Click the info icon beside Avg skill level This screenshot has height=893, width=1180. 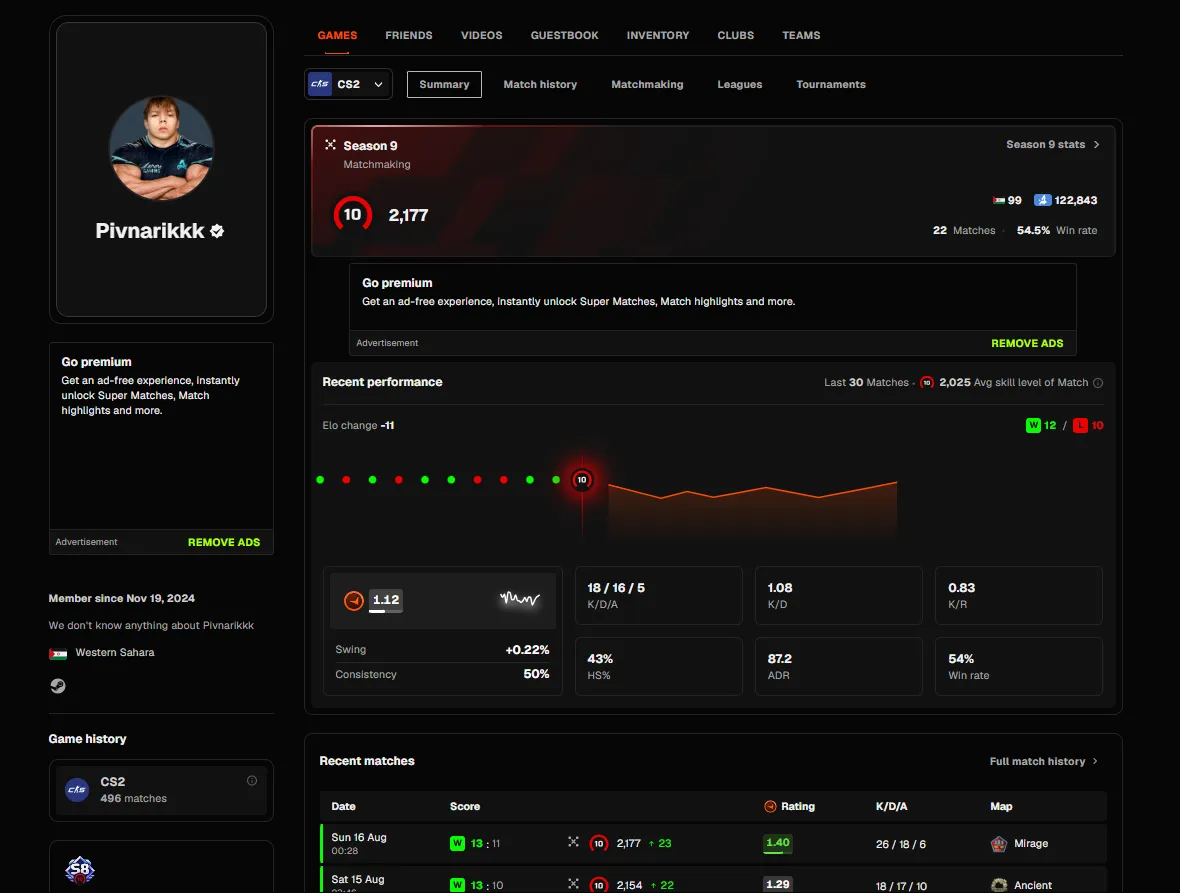tap(1098, 383)
